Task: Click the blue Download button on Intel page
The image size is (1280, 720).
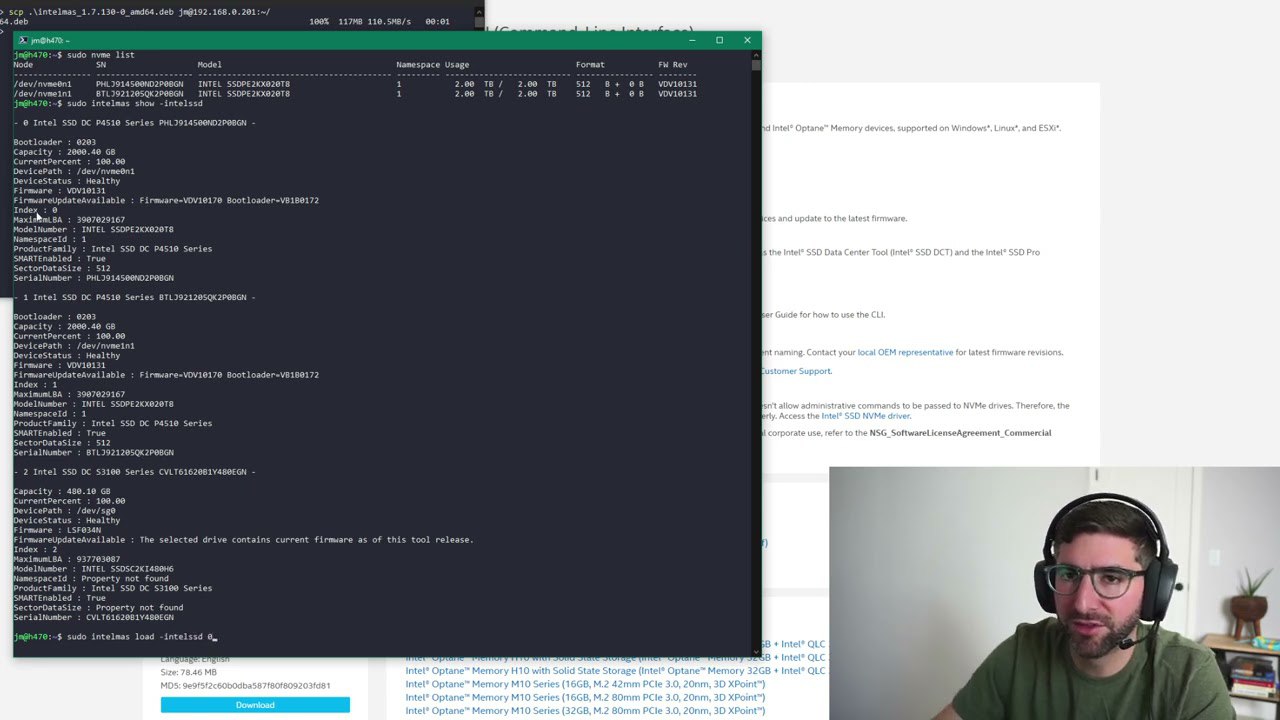Action: 255,705
